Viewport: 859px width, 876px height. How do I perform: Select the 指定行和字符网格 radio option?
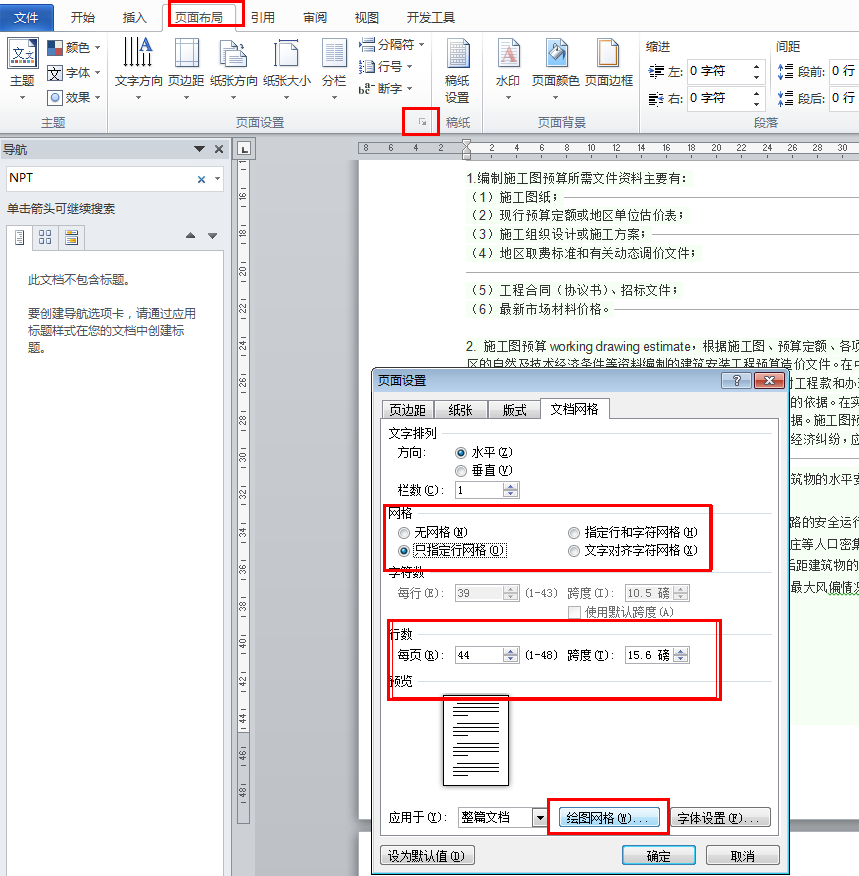coord(574,532)
